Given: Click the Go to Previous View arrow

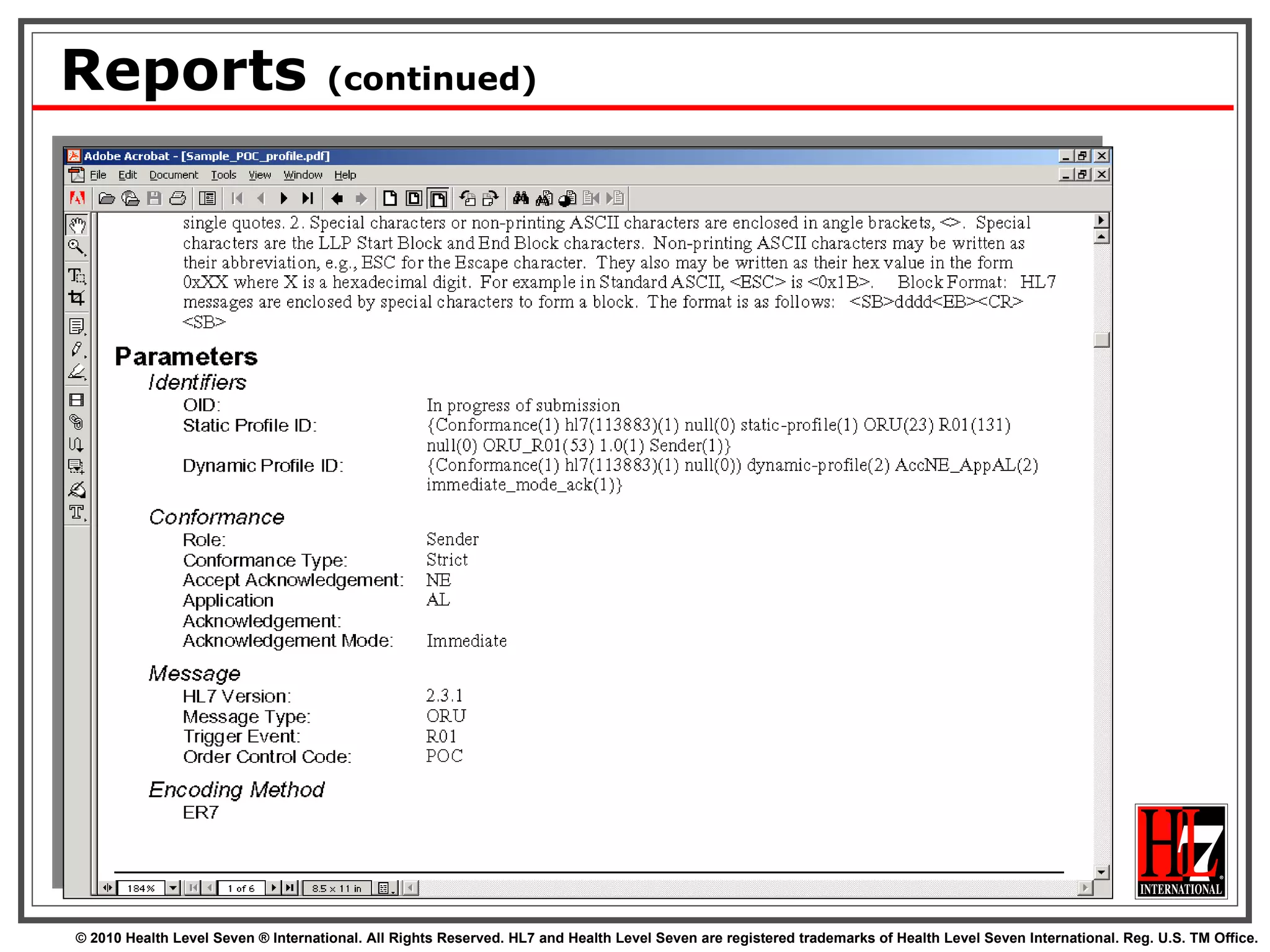Looking at the screenshot, I should [x=337, y=198].
